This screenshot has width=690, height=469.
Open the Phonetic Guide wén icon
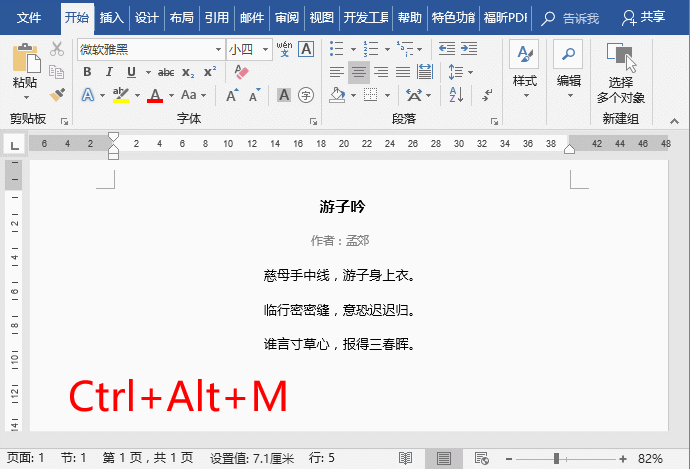[284, 49]
